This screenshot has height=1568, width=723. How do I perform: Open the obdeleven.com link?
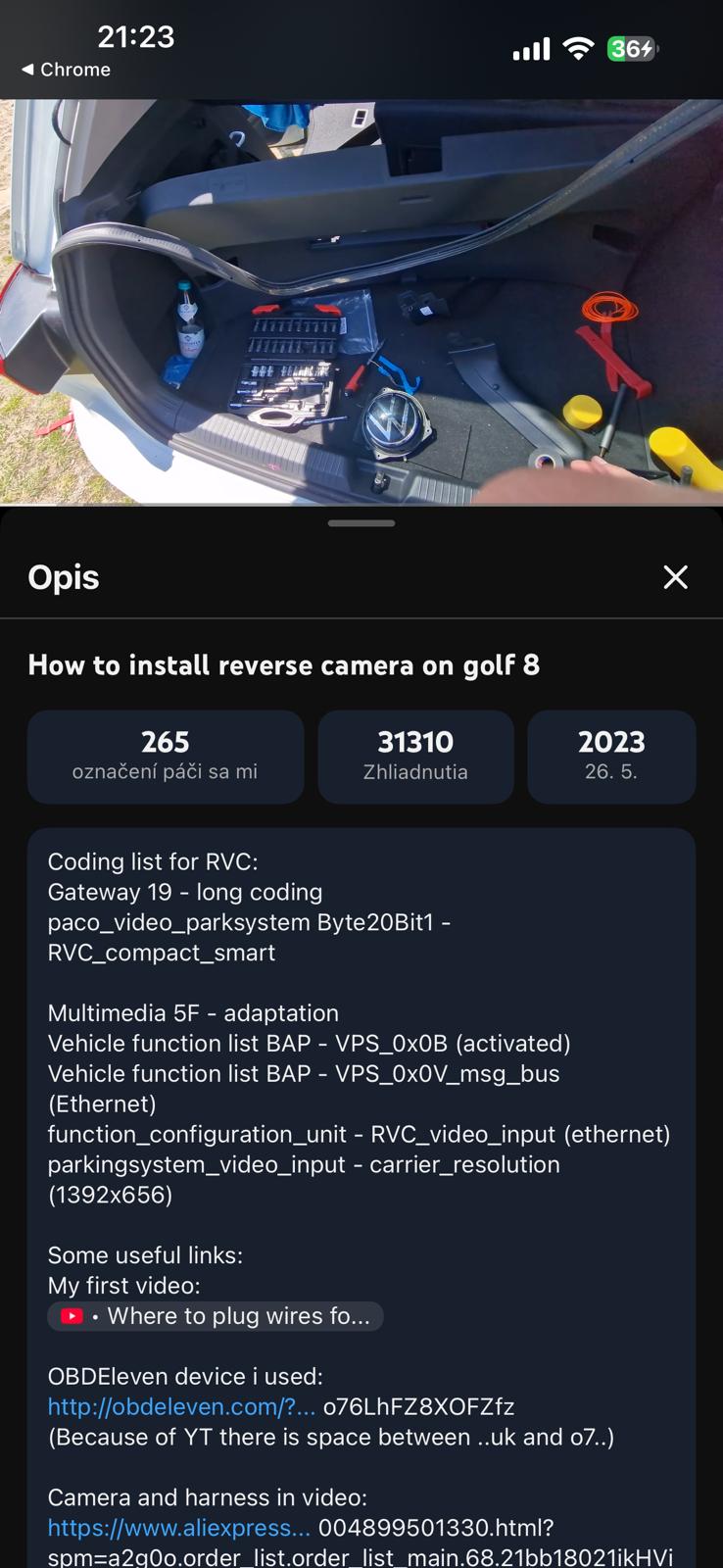181,1406
